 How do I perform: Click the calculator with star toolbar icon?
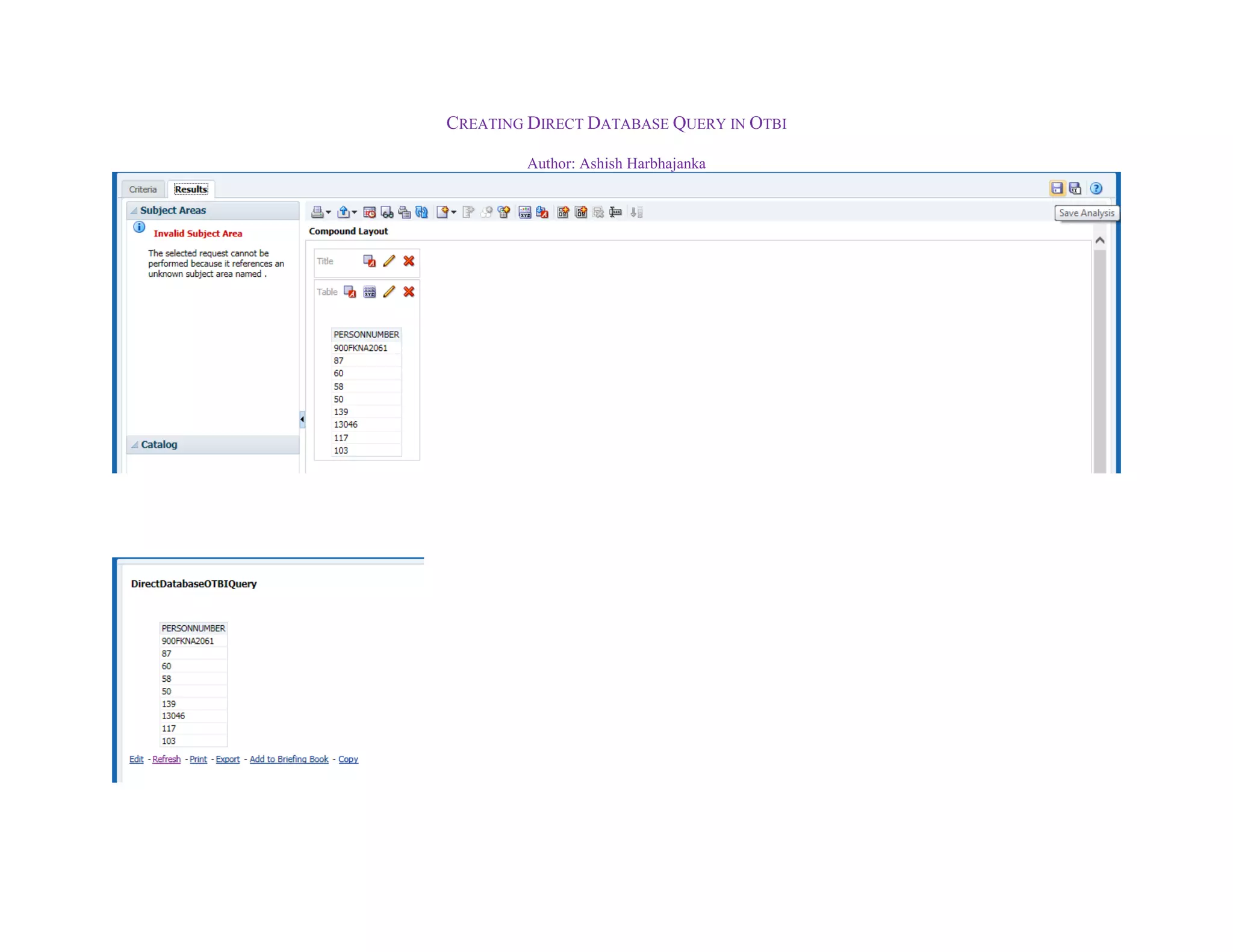tap(504, 212)
